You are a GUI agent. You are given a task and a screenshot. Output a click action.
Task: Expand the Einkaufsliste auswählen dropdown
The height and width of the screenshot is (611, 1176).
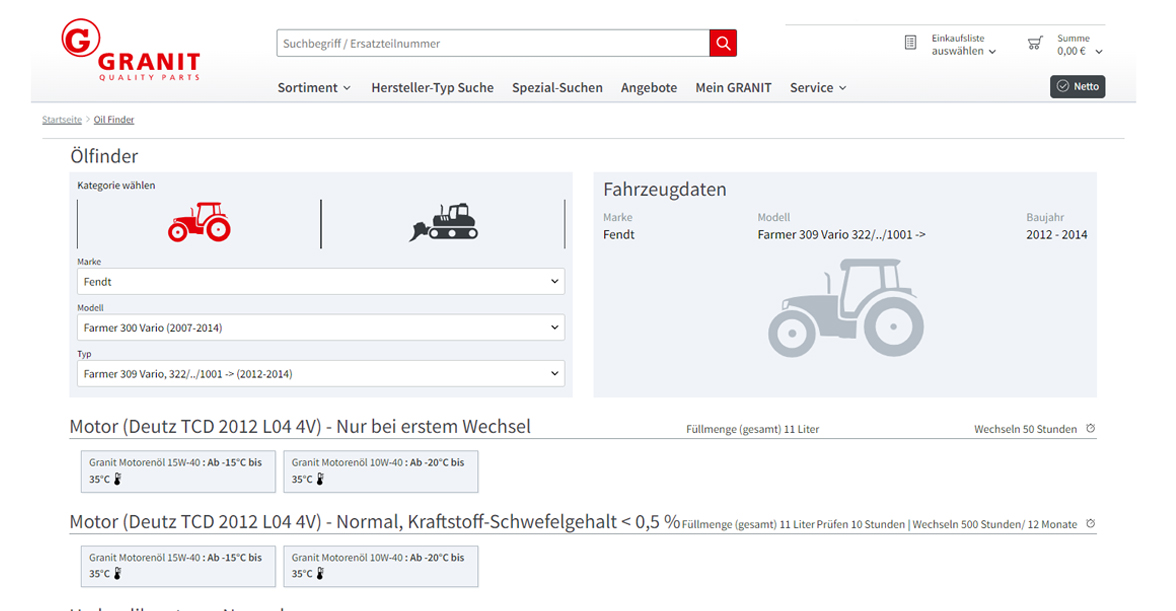pos(964,51)
